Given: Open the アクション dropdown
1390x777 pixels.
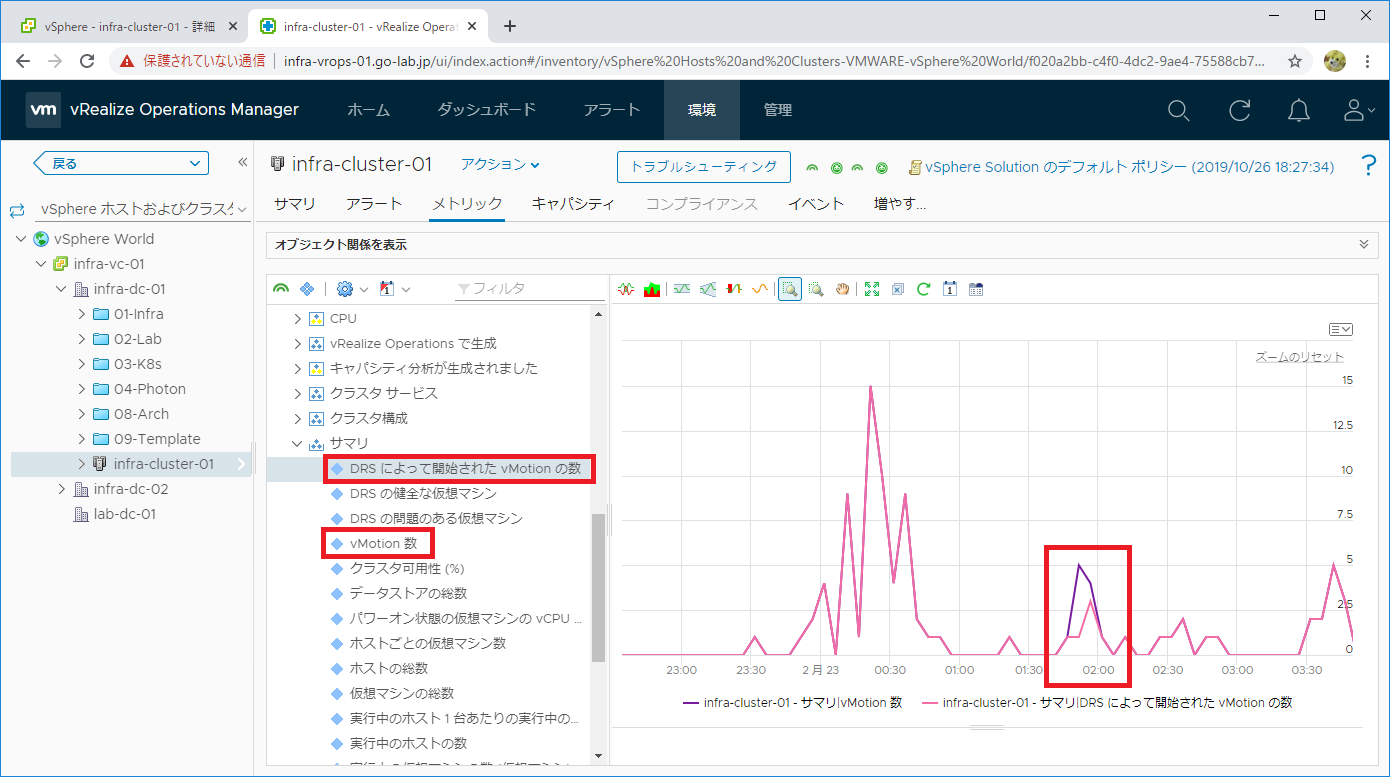Looking at the screenshot, I should [x=500, y=165].
